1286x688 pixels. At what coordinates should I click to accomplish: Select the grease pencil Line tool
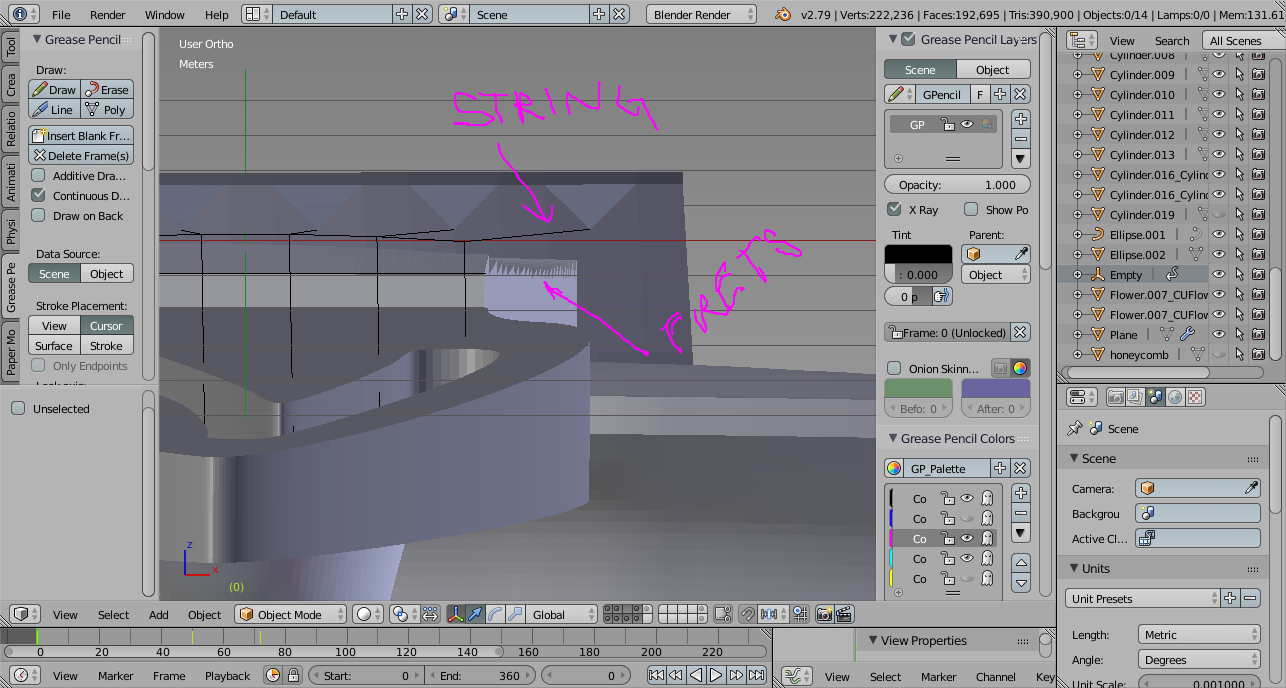pyautogui.click(x=54, y=109)
